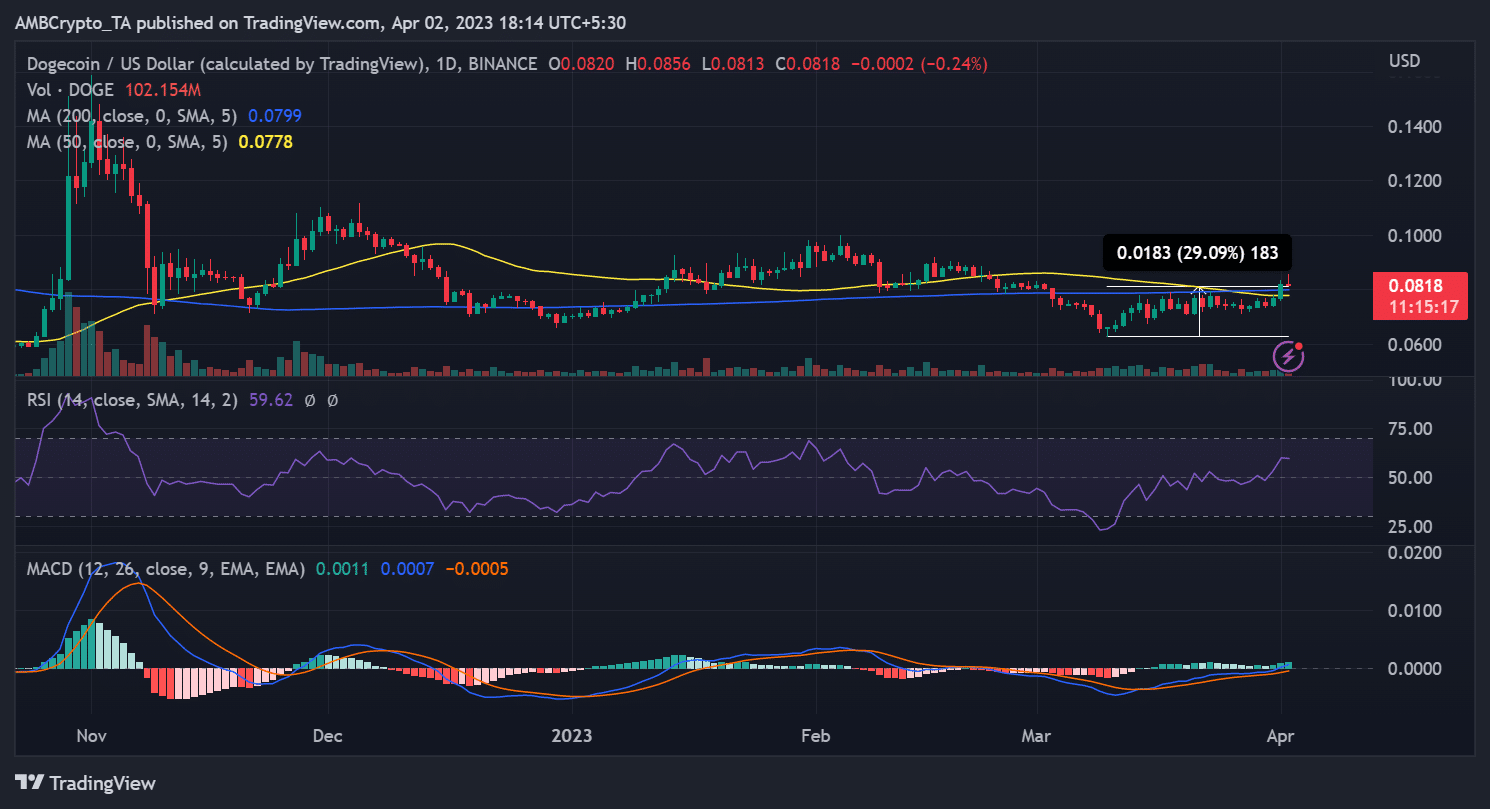Click the 0.0183 (29.09%) measurement label
The image size is (1490, 809).
1196,253
